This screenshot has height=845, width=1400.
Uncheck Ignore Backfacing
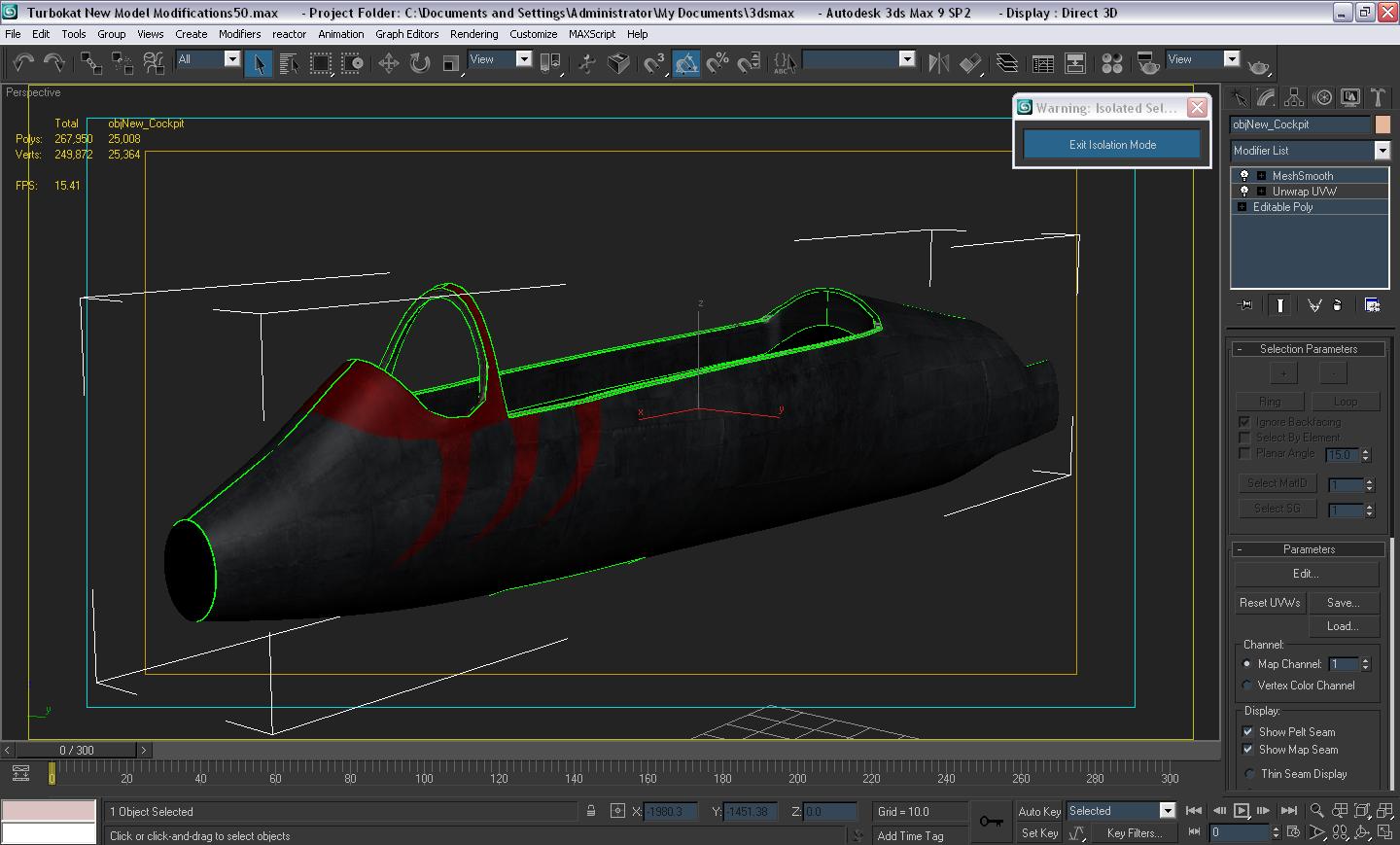point(1244,422)
